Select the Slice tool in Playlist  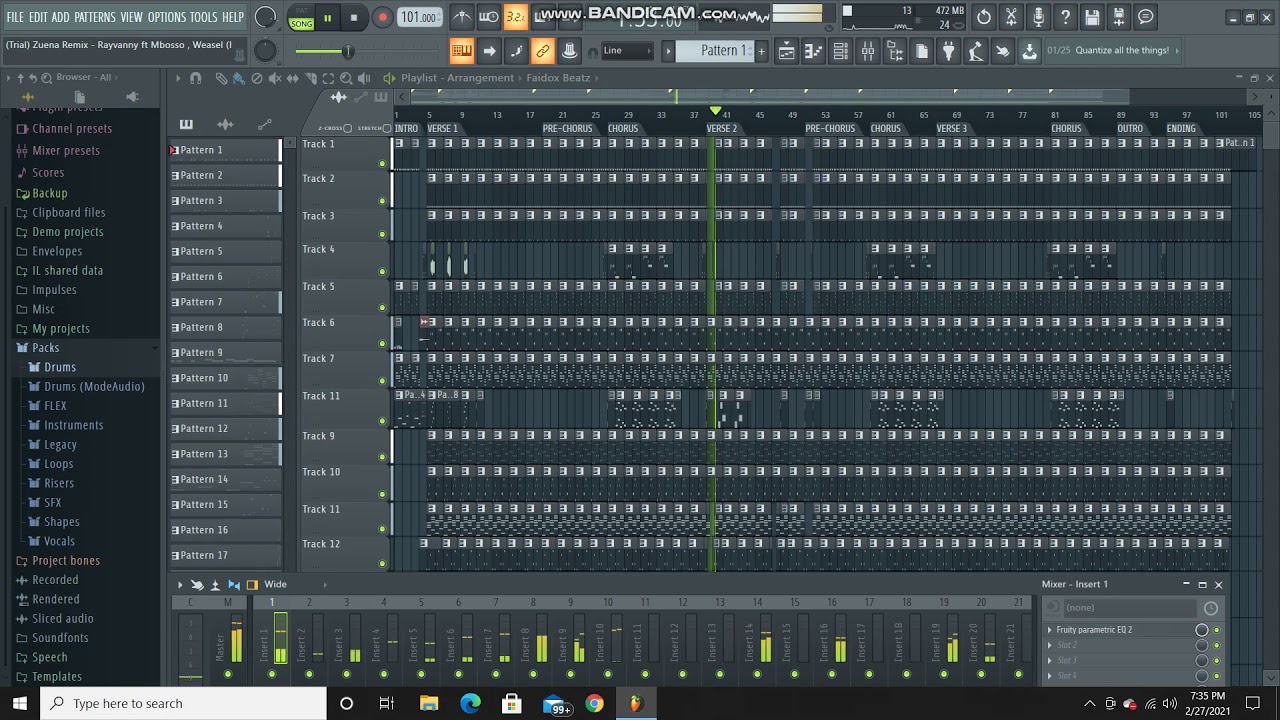pos(310,78)
